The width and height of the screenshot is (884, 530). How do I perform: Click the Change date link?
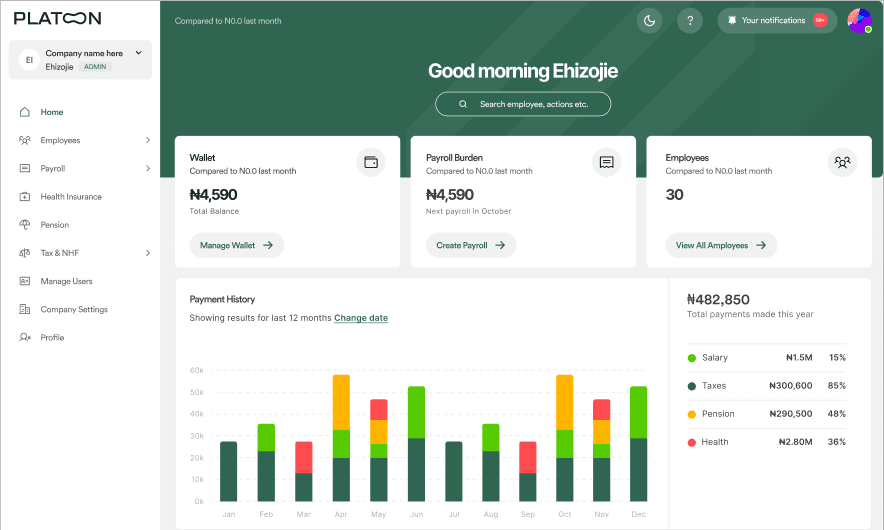[x=361, y=318]
